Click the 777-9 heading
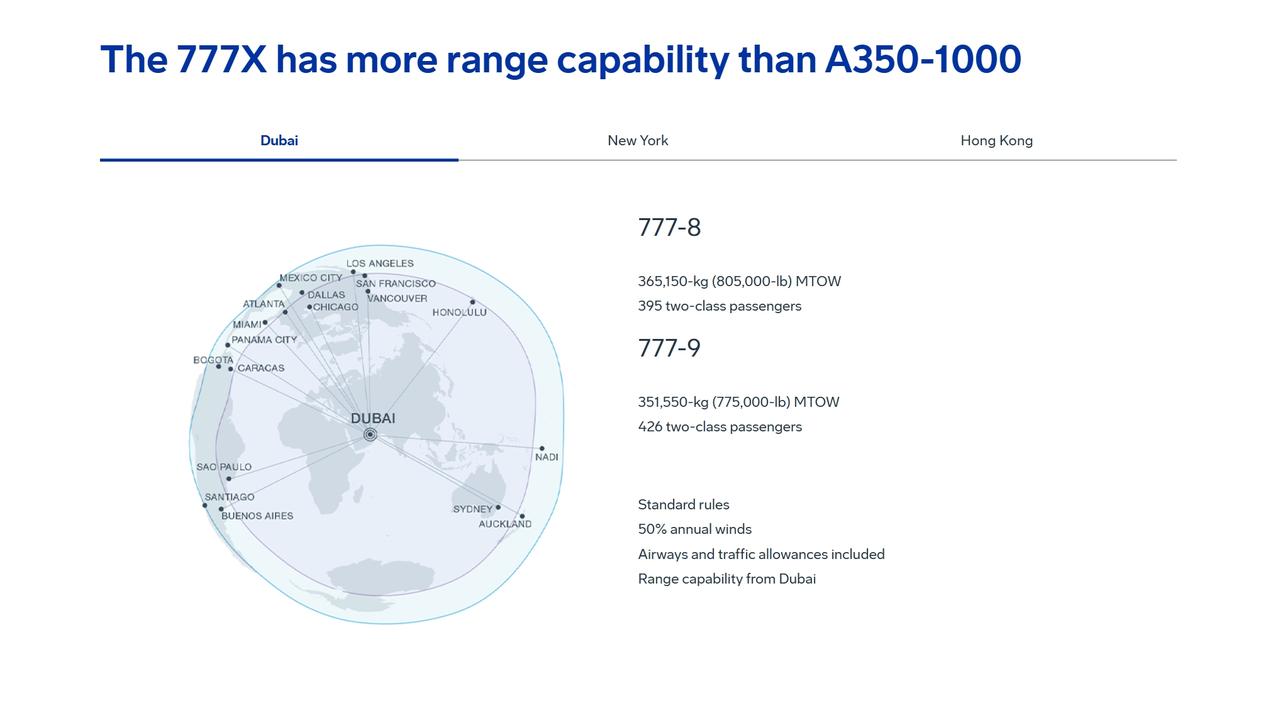 [x=670, y=348]
